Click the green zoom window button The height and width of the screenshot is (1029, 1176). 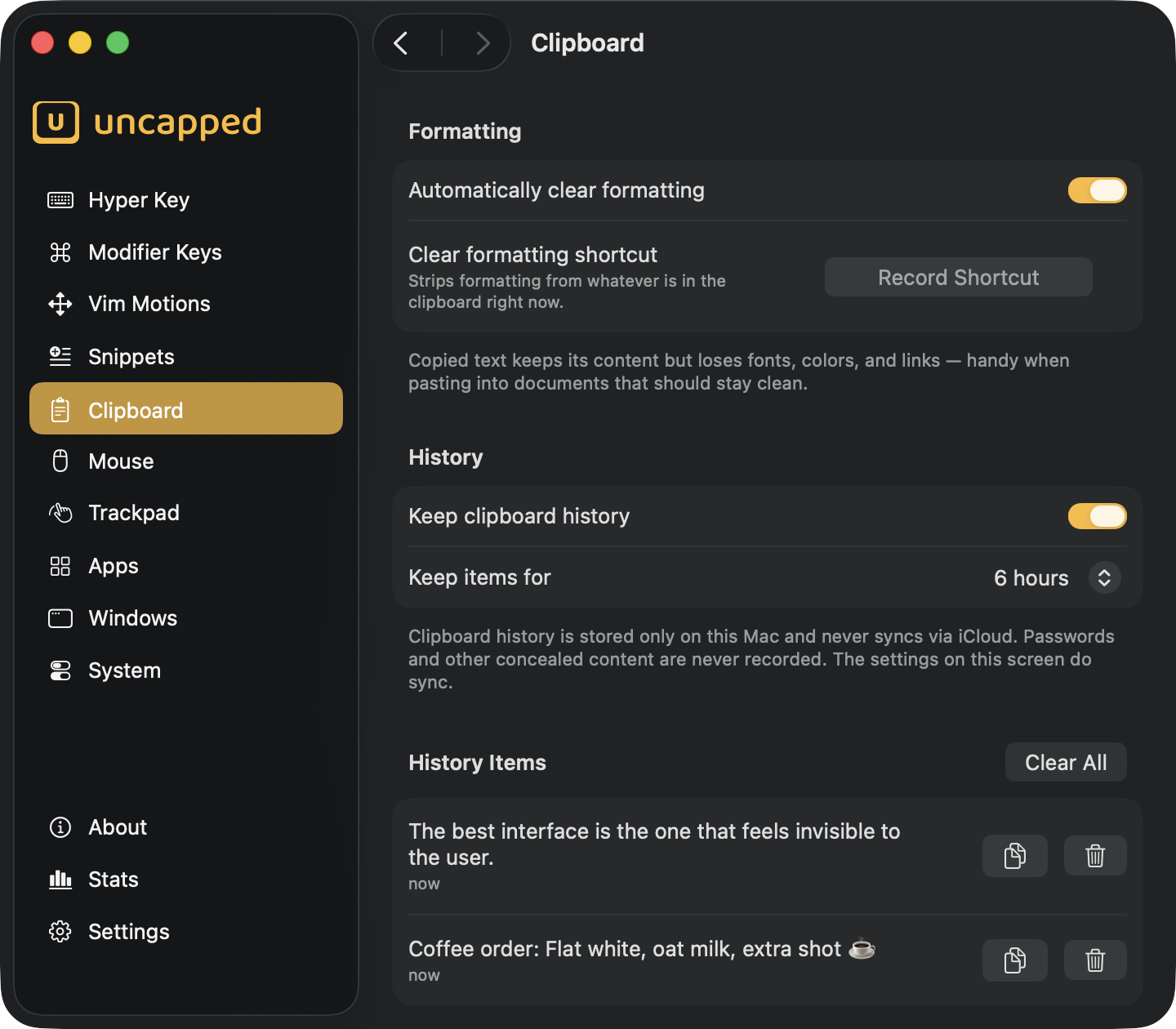[x=118, y=42]
